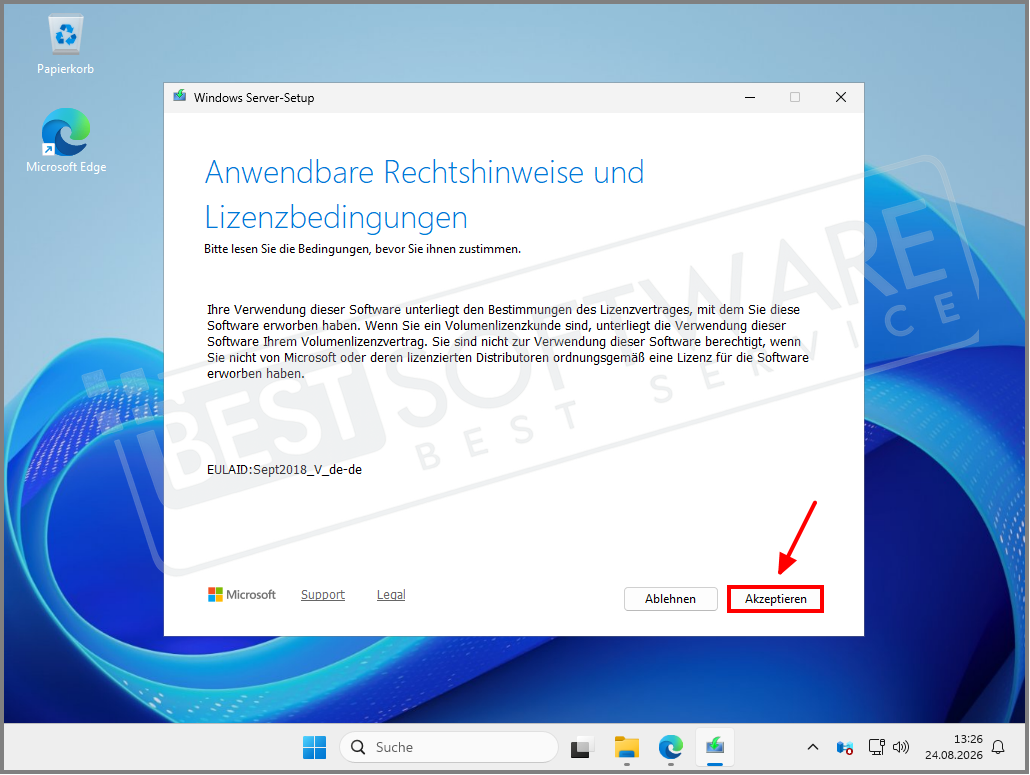Open the notifications bell icon
The image size is (1030, 775).
tap(998, 747)
